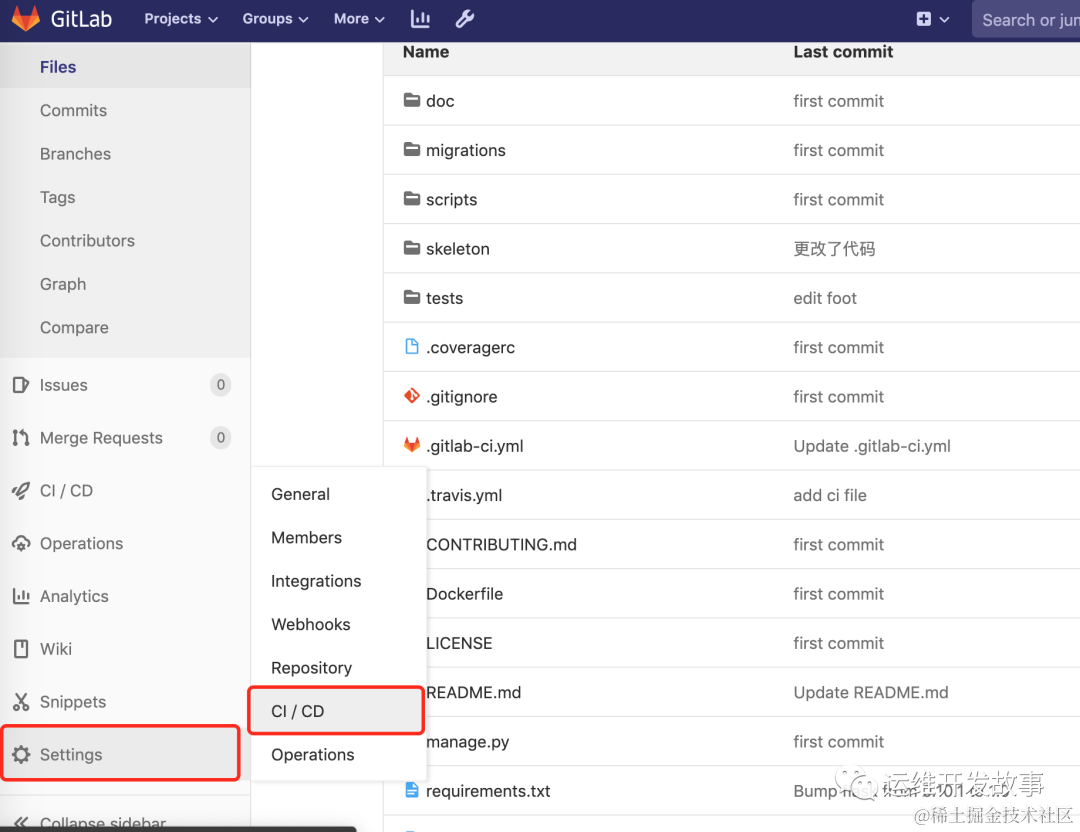This screenshot has width=1080, height=832.
Task: Go to Commits in sidebar
Action: pyautogui.click(x=73, y=110)
